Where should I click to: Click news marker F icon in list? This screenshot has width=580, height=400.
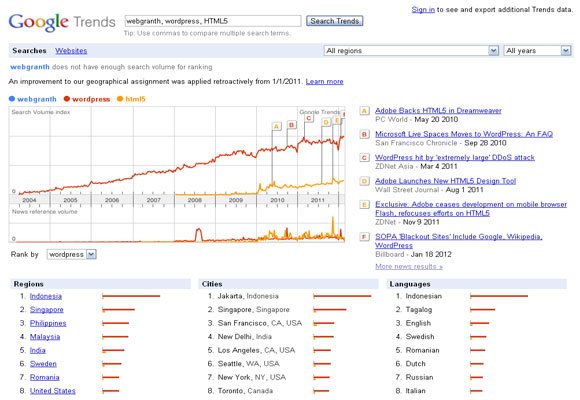[364, 237]
